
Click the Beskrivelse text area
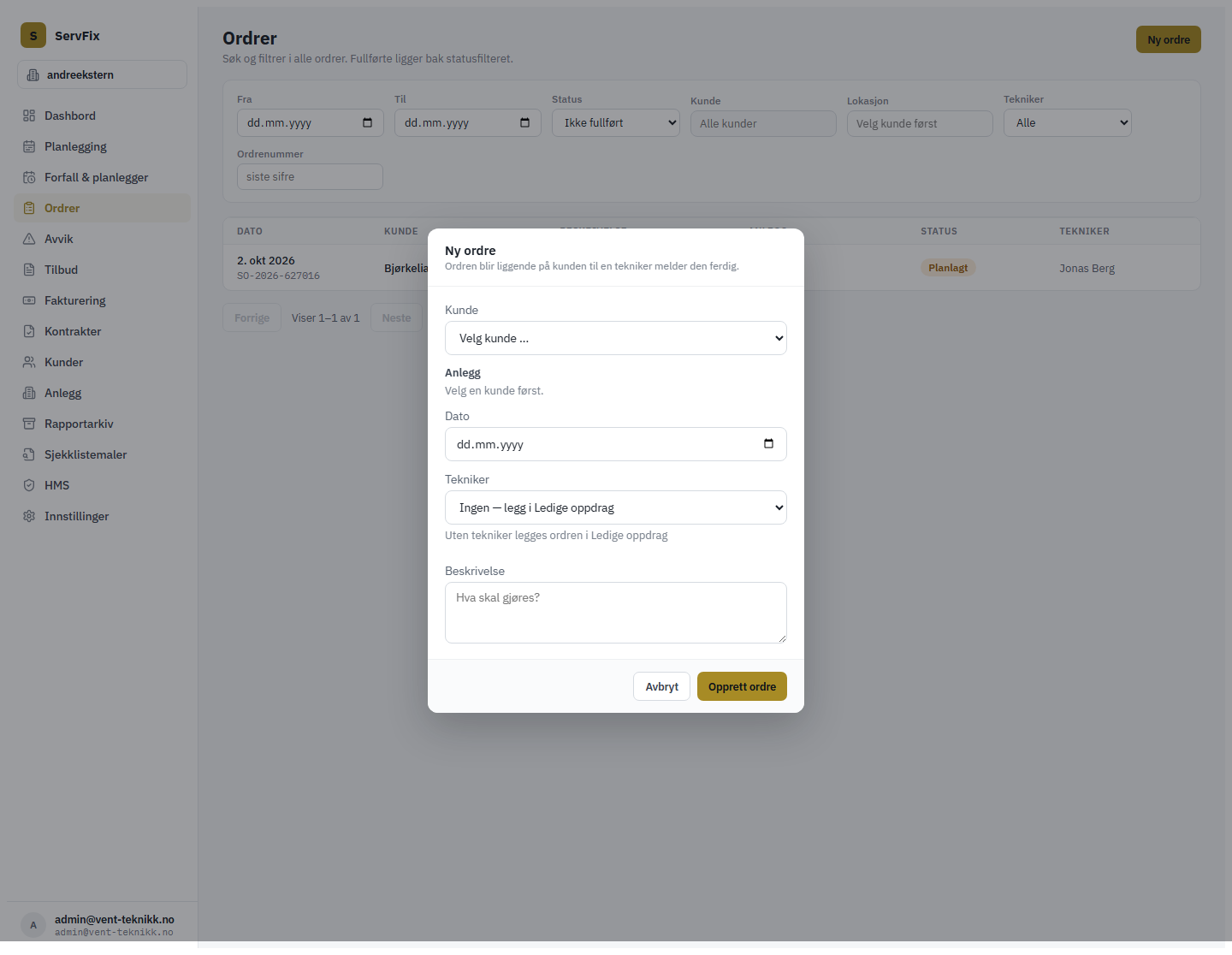click(616, 613)
